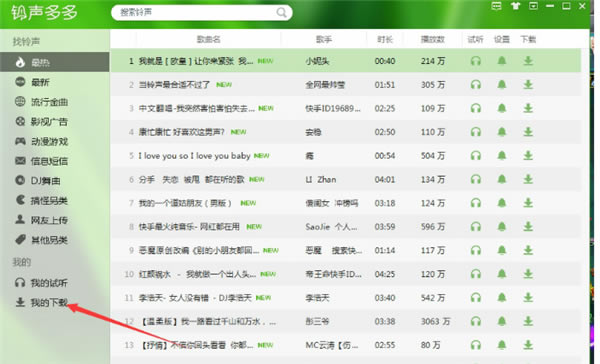Preview song 11 with headphone icon

point(476,297)
